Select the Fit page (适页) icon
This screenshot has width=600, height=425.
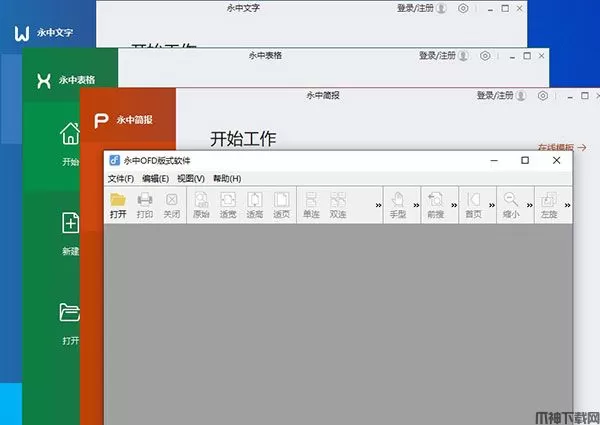coord(281,200)
